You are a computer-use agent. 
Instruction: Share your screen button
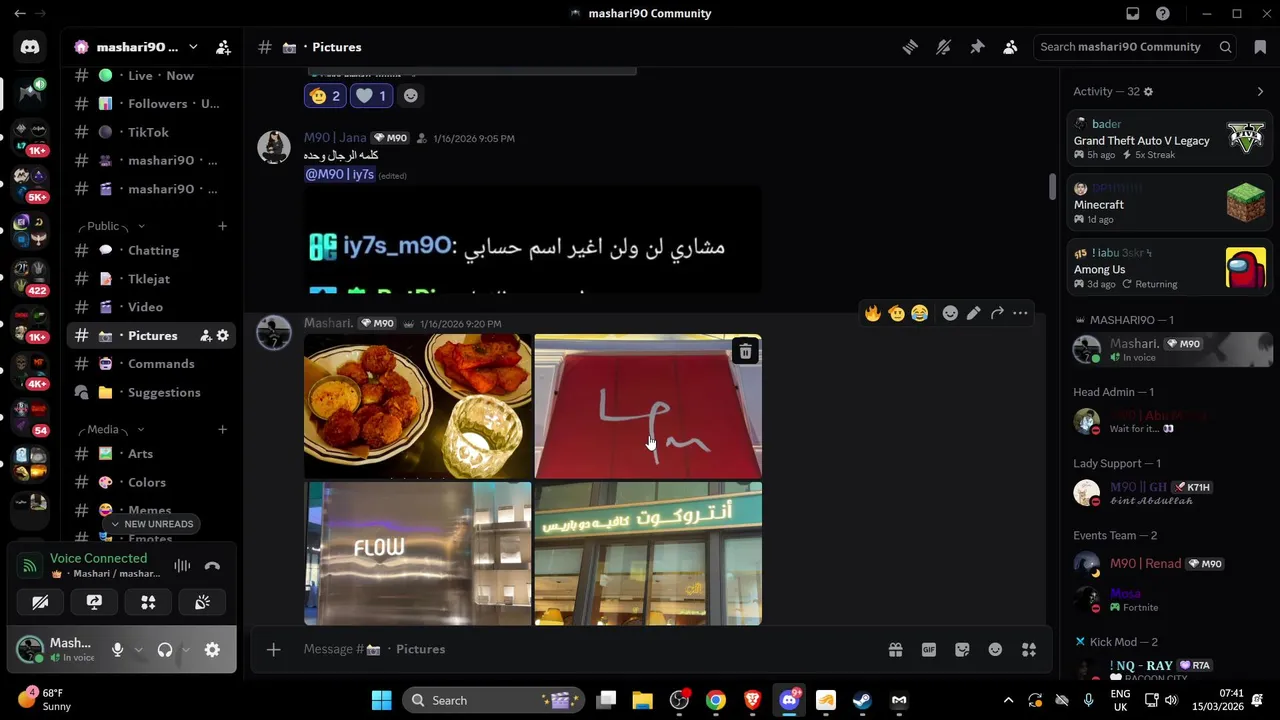point(94,602)
